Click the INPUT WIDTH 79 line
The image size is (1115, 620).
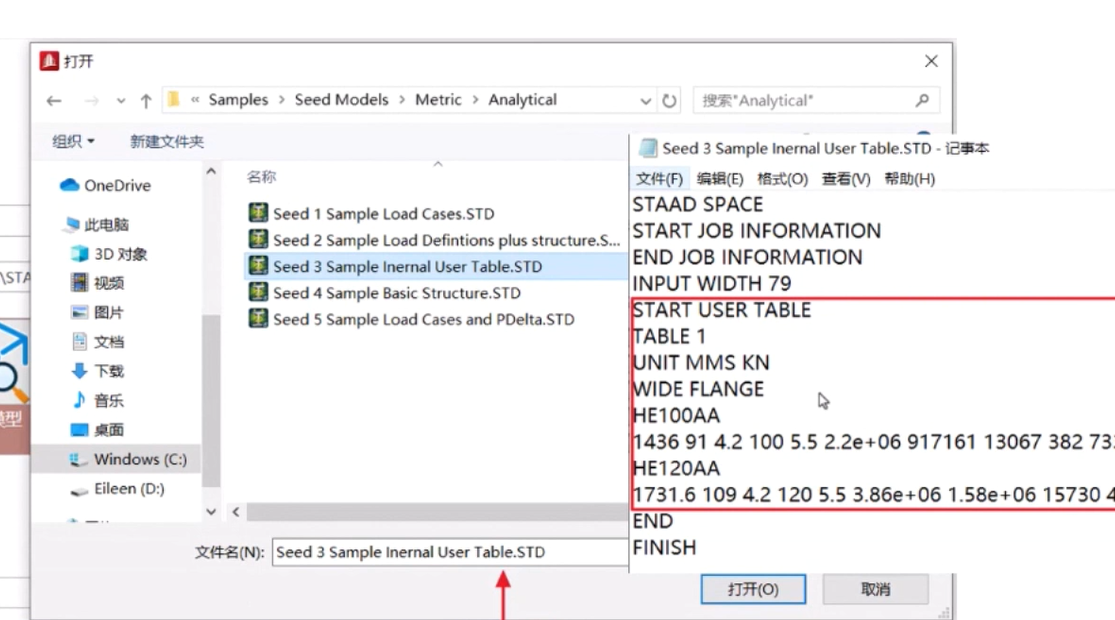pyautogui.click(x=712, y=284)
